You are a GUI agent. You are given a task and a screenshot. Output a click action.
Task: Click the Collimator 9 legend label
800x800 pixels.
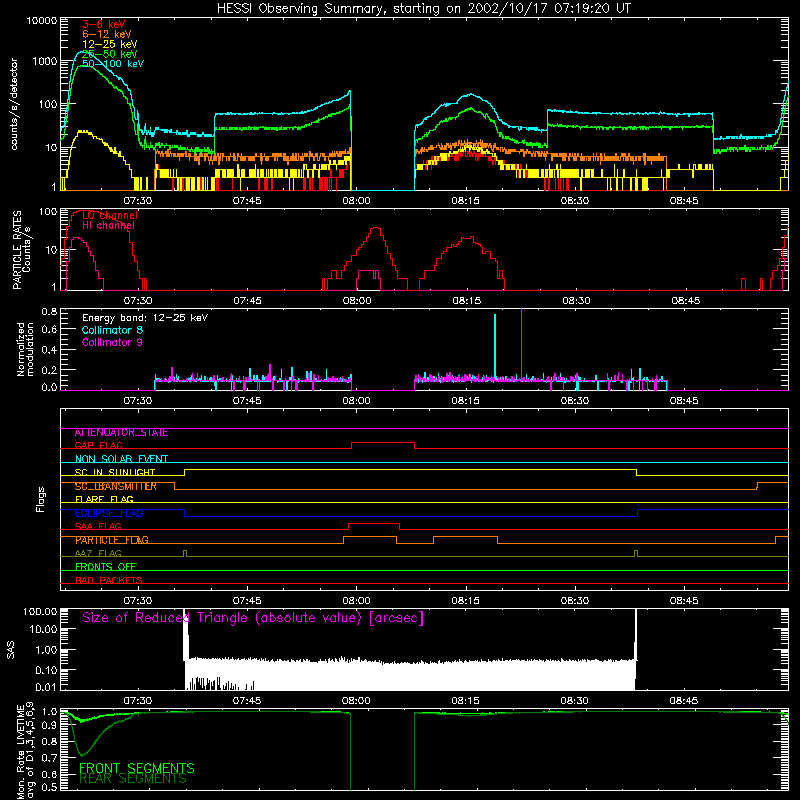point(112,342)
